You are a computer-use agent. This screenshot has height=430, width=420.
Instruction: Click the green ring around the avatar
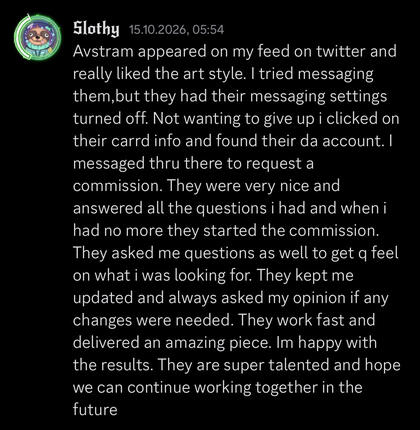(38, 37)
